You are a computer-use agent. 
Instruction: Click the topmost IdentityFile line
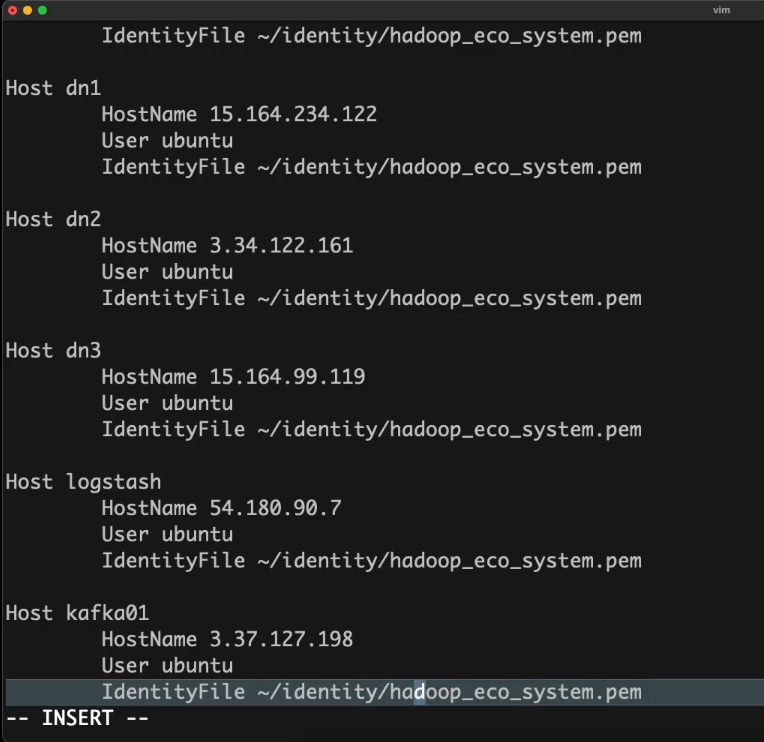(371, 36)
